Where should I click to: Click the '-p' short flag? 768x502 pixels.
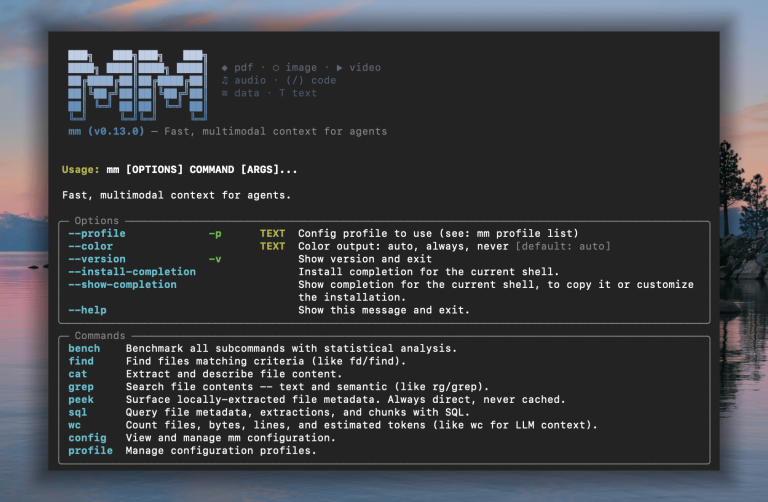click(x=215, y=233)
